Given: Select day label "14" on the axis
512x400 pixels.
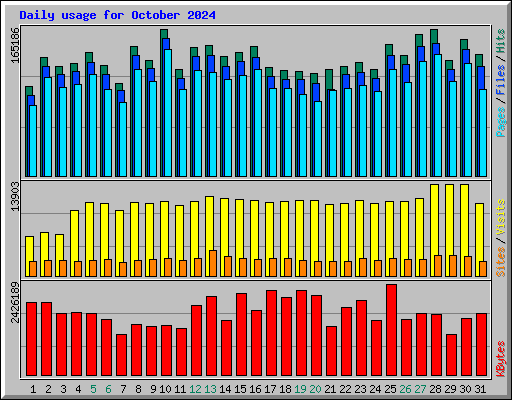Looking at the screenshot, I should (x=225, y=389).
